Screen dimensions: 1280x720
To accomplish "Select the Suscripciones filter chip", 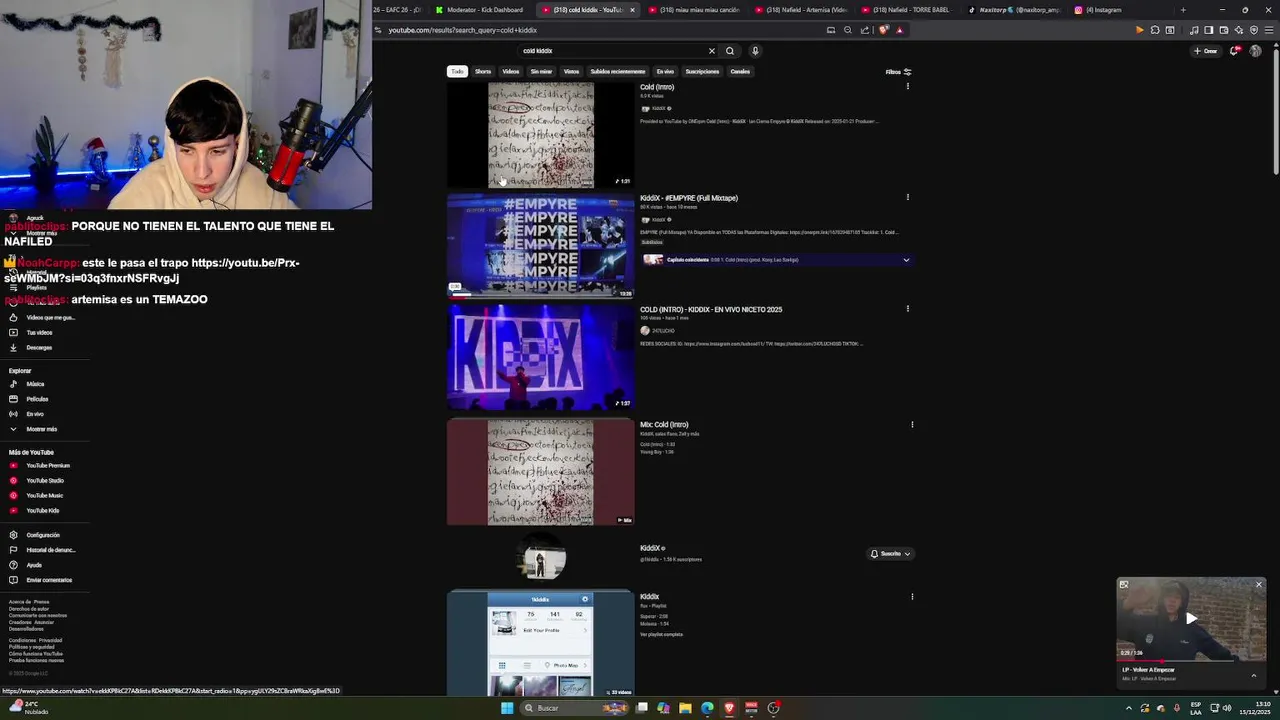I will click(x=702, y=72).
